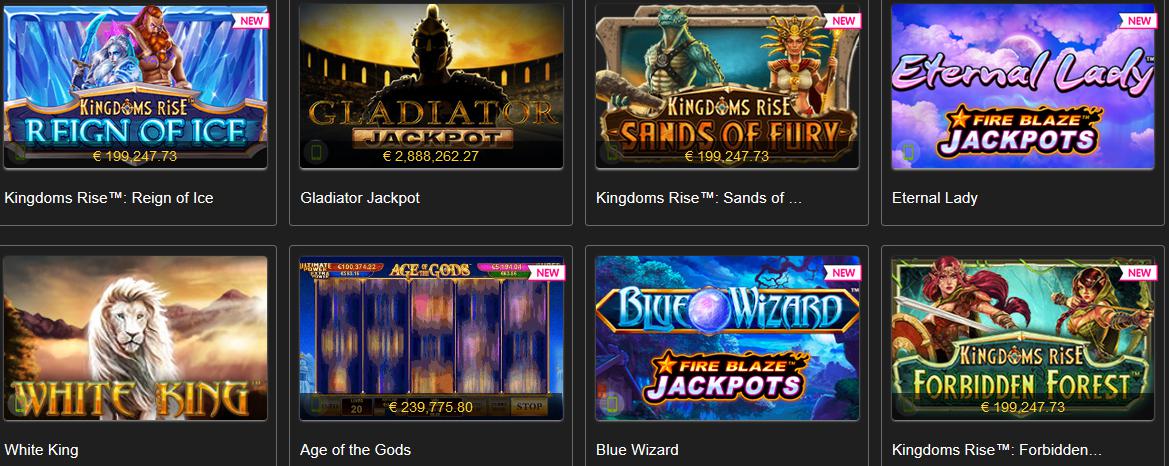Open the Blue Wizard title link
The image size is (1169, 466).
(637, 450)
